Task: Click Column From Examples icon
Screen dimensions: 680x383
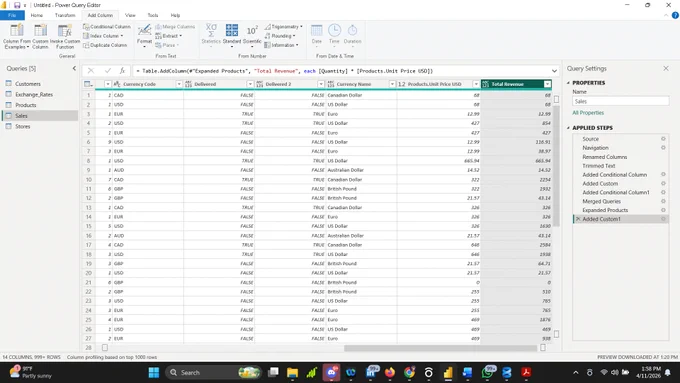Action: pyautogui.click(x=17, y=31)
